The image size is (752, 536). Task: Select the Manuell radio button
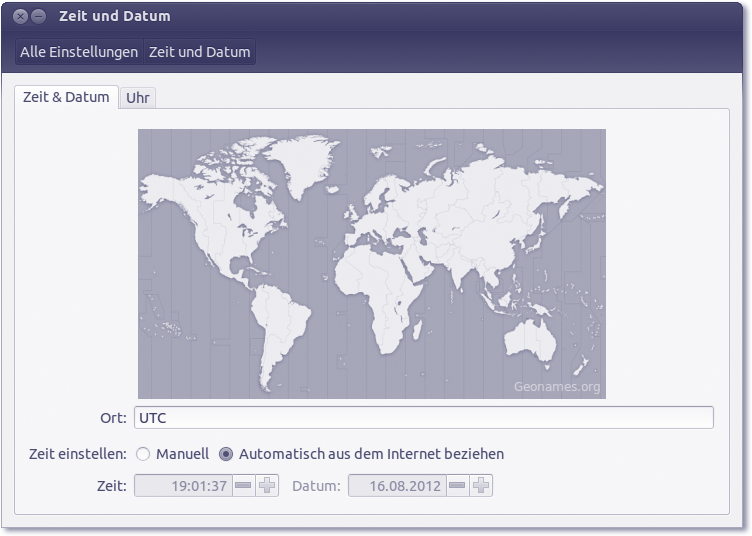click(143, 454)
